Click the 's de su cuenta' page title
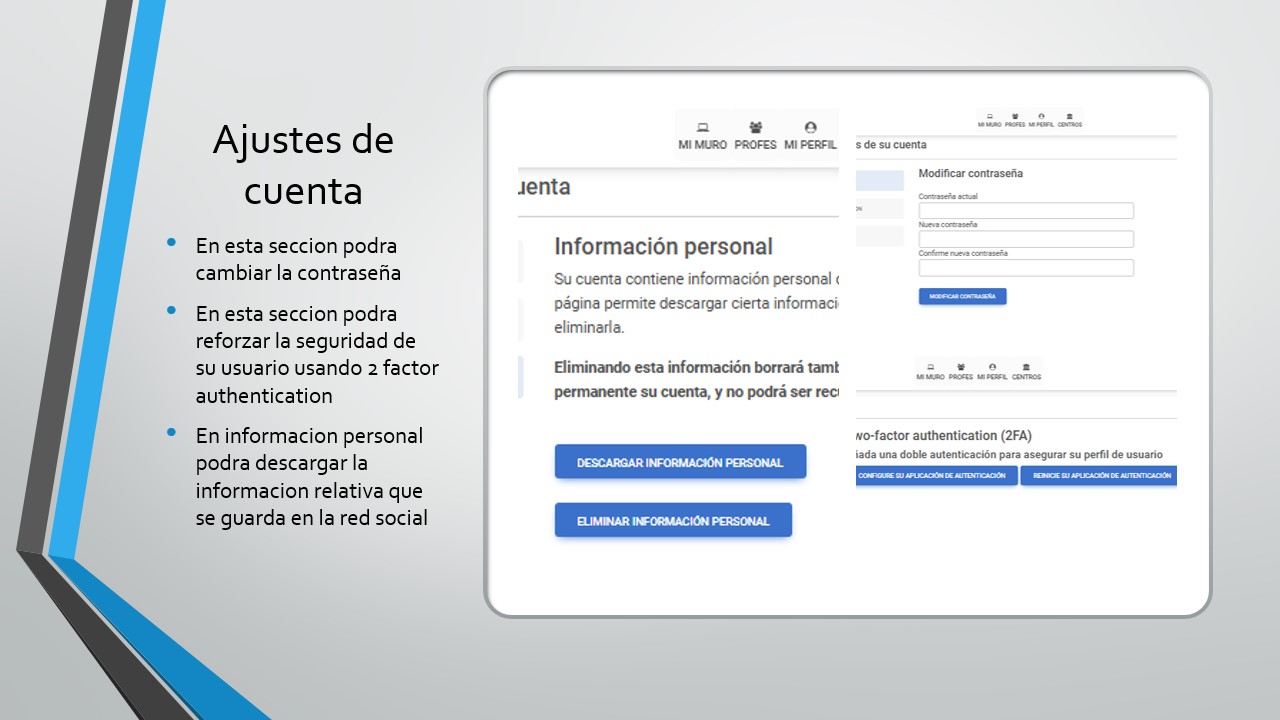This screenshot has width=1280, height=720. coord(892,146)
